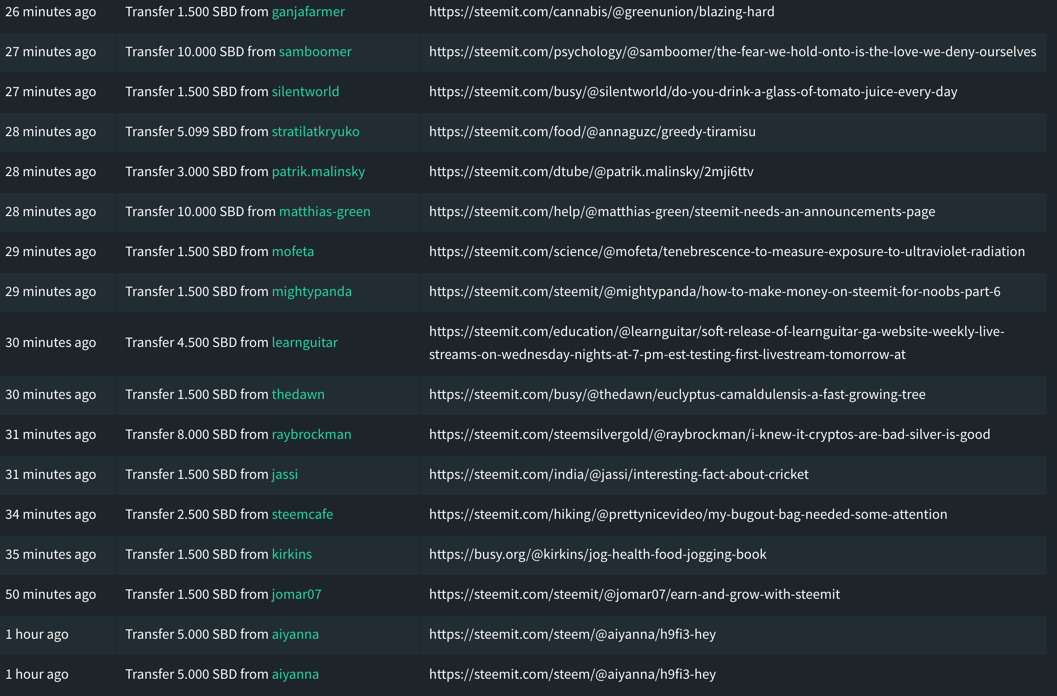Click the jassi username link
1057x696 pixels.
pyautogui.click(x=285, y=475)
